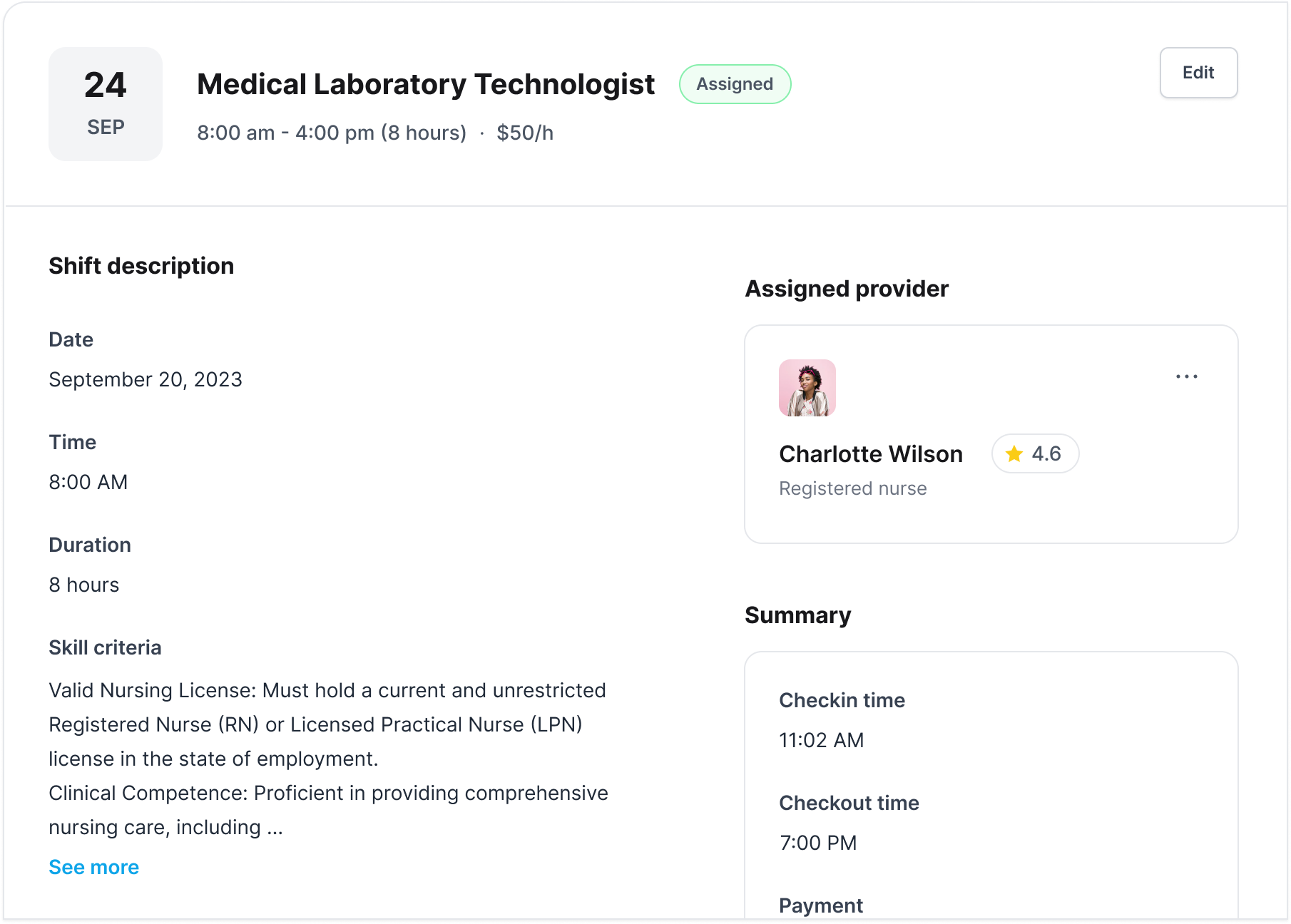Click the $50/h hourly rate text
Viewport: 1291px width, 924px height.
[x=525, y=133]
